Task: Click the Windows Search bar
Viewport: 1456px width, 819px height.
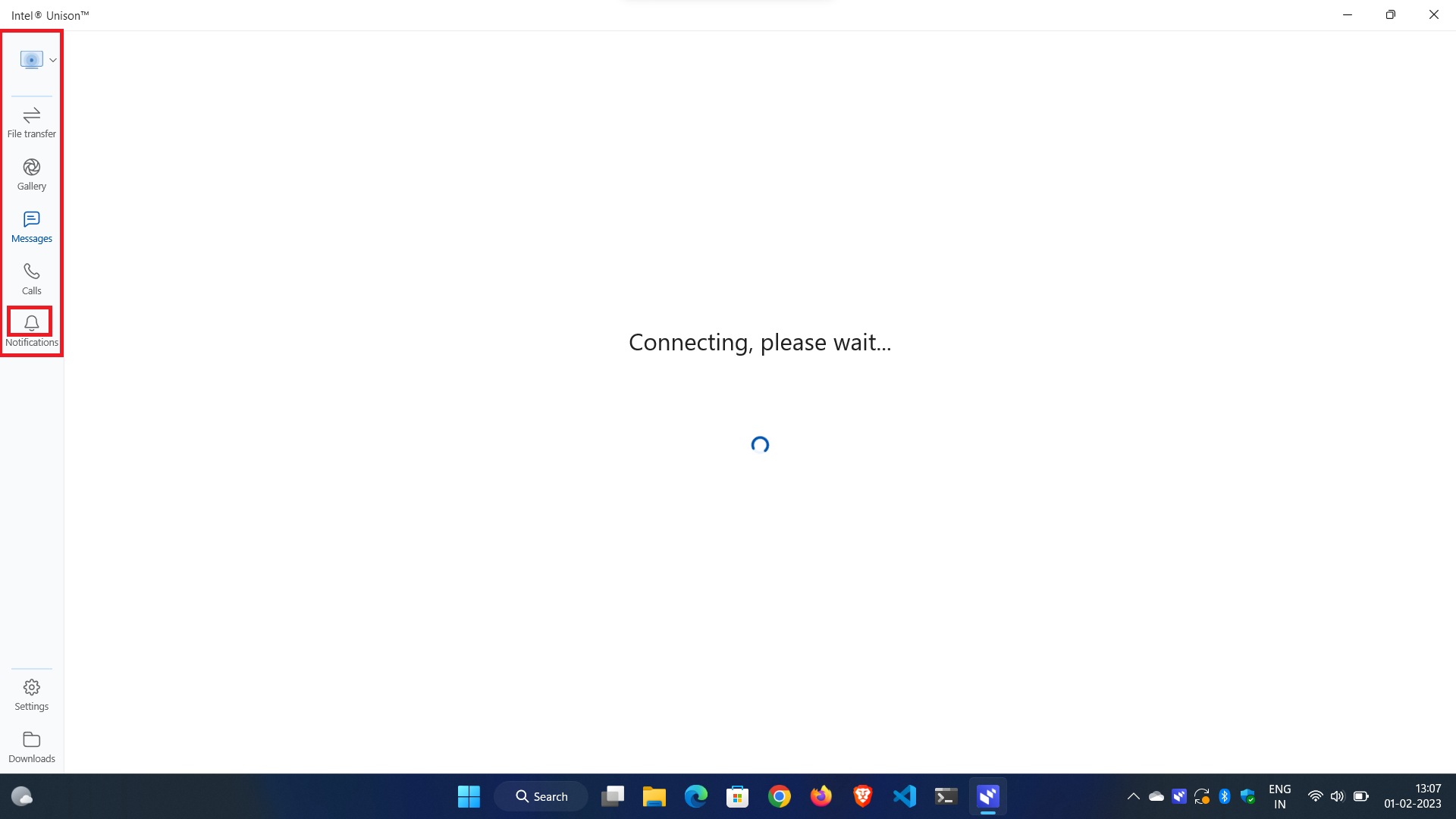Action: pos(541,796)
